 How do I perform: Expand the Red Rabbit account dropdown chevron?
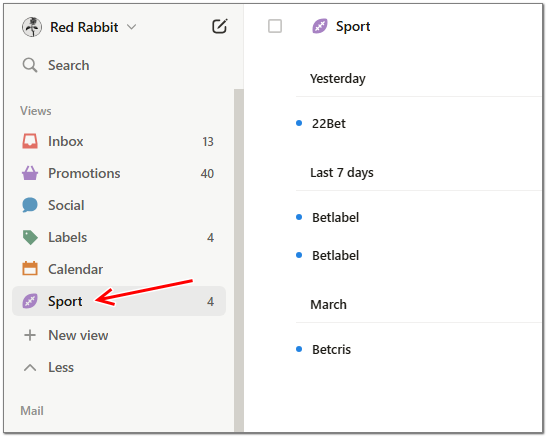point(132,27)
